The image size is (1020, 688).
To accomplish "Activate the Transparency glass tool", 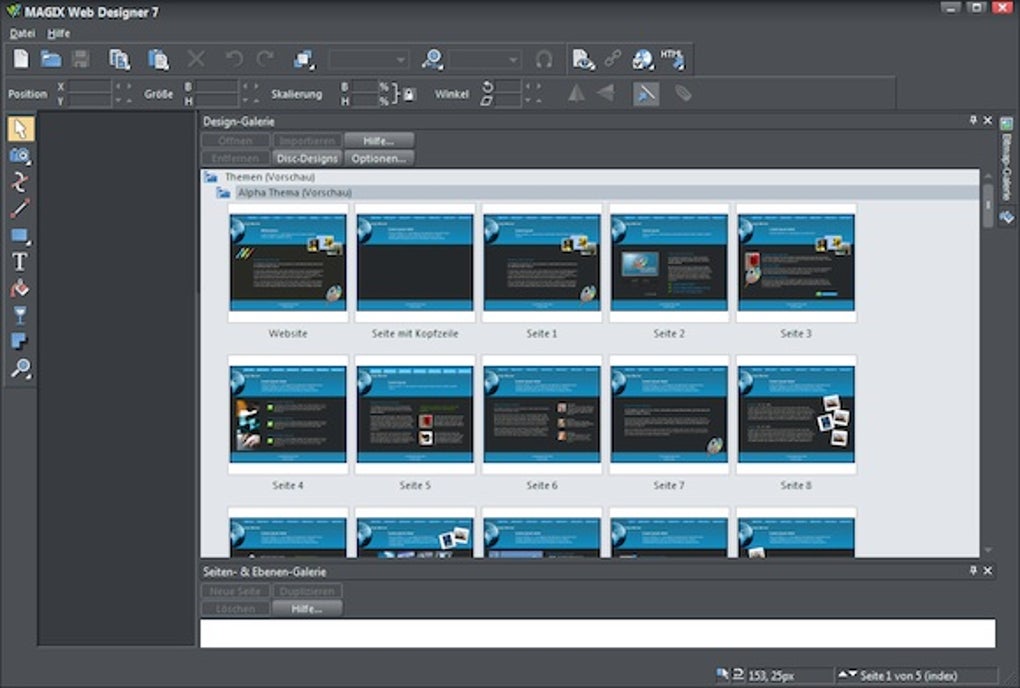I will pyautogui.click(x=20, y=316).
